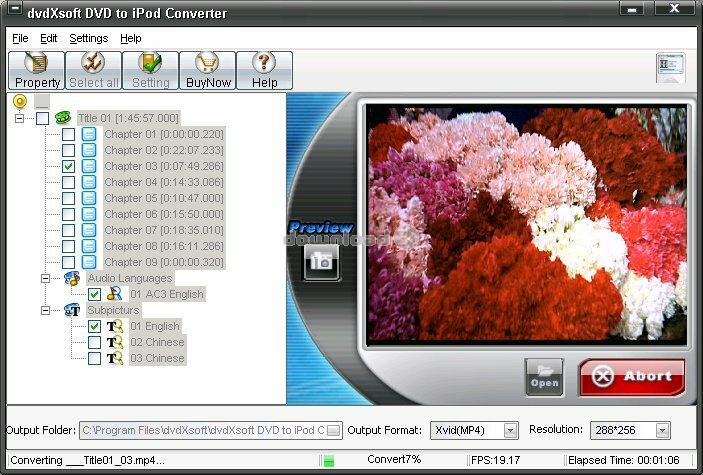Select the Chapter 08 [0:16:11.286] row
Screen dimensions: 703x475
point(164,246)
